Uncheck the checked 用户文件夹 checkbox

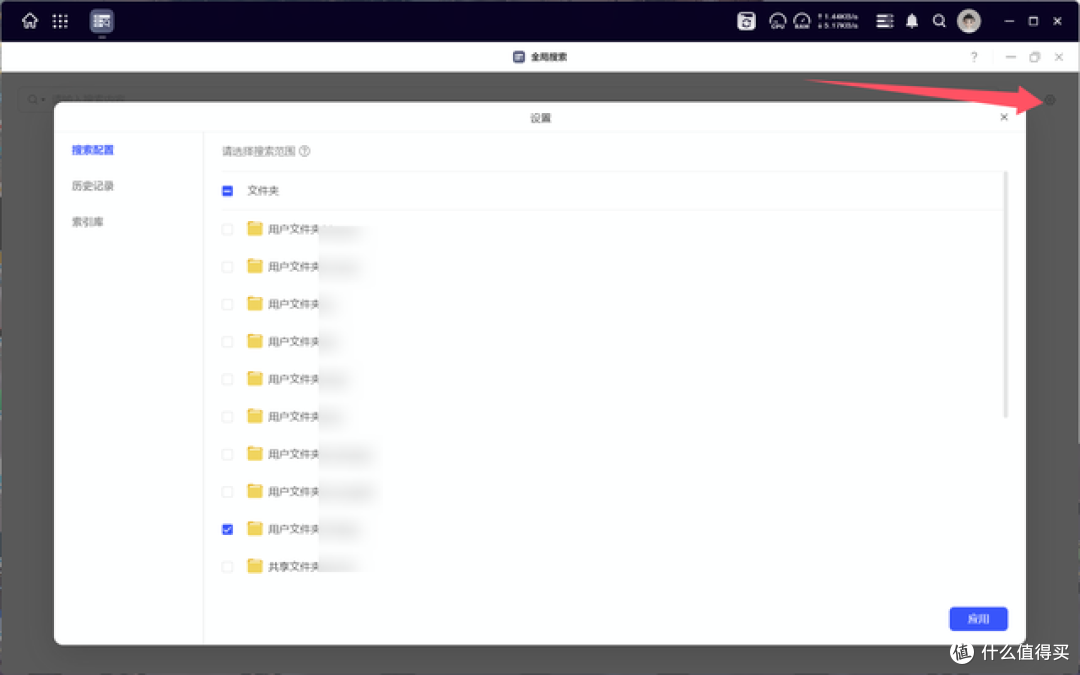pyautogui.click(x=227, y=529)
